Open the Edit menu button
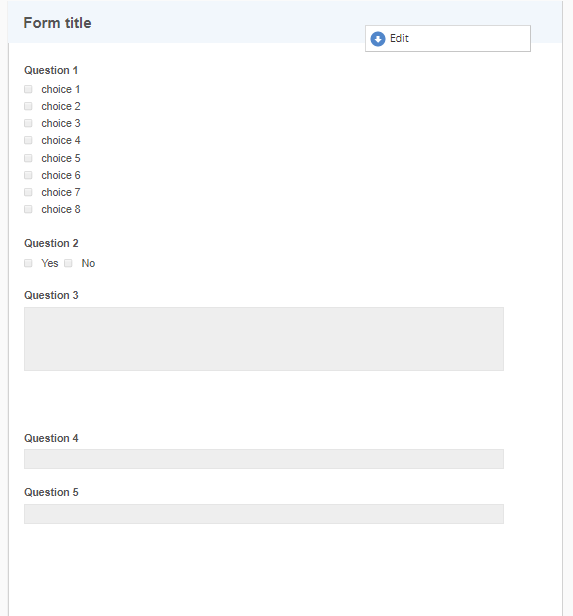 (448, 38)
